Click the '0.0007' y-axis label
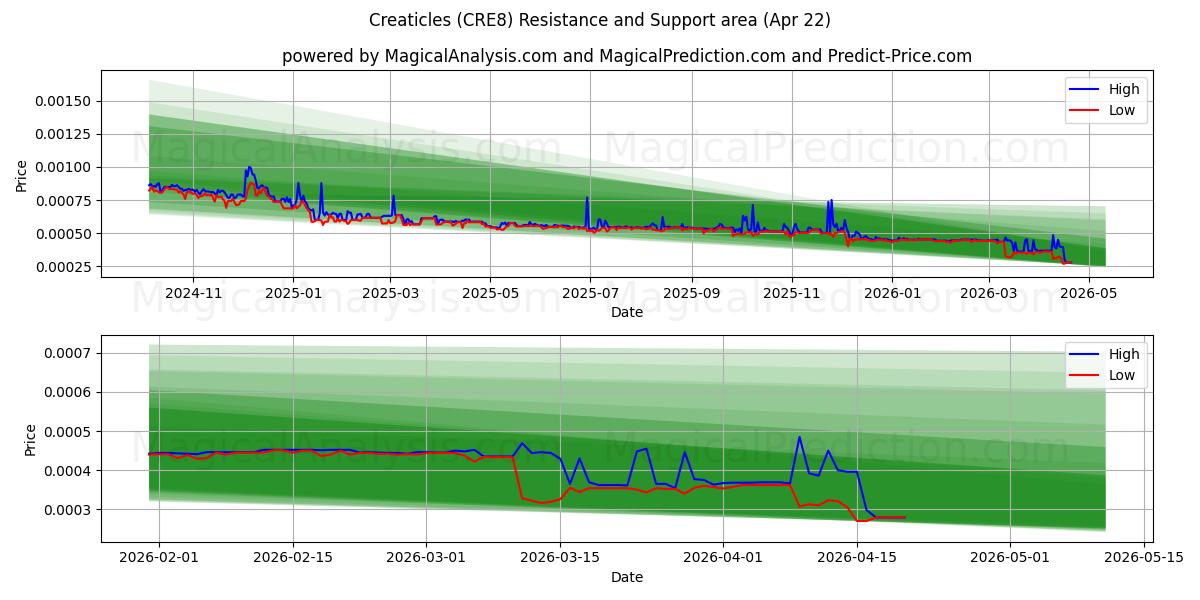Image resolution: width=1200 pixels, height=600 pixels. (70, 353)
